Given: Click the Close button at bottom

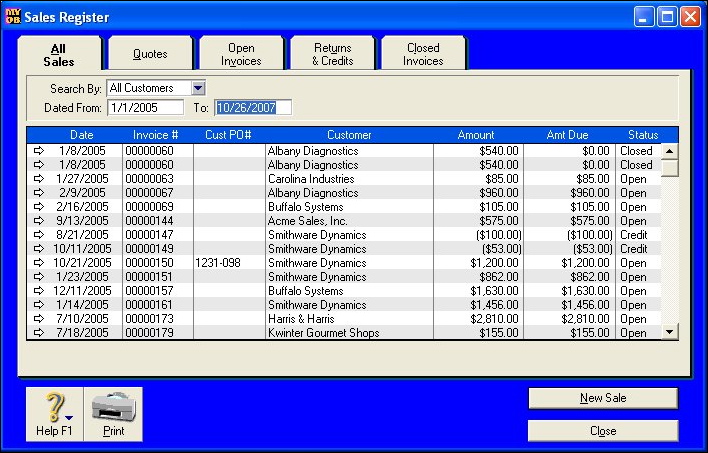Looking at the screenshot, I should [603, 431].
